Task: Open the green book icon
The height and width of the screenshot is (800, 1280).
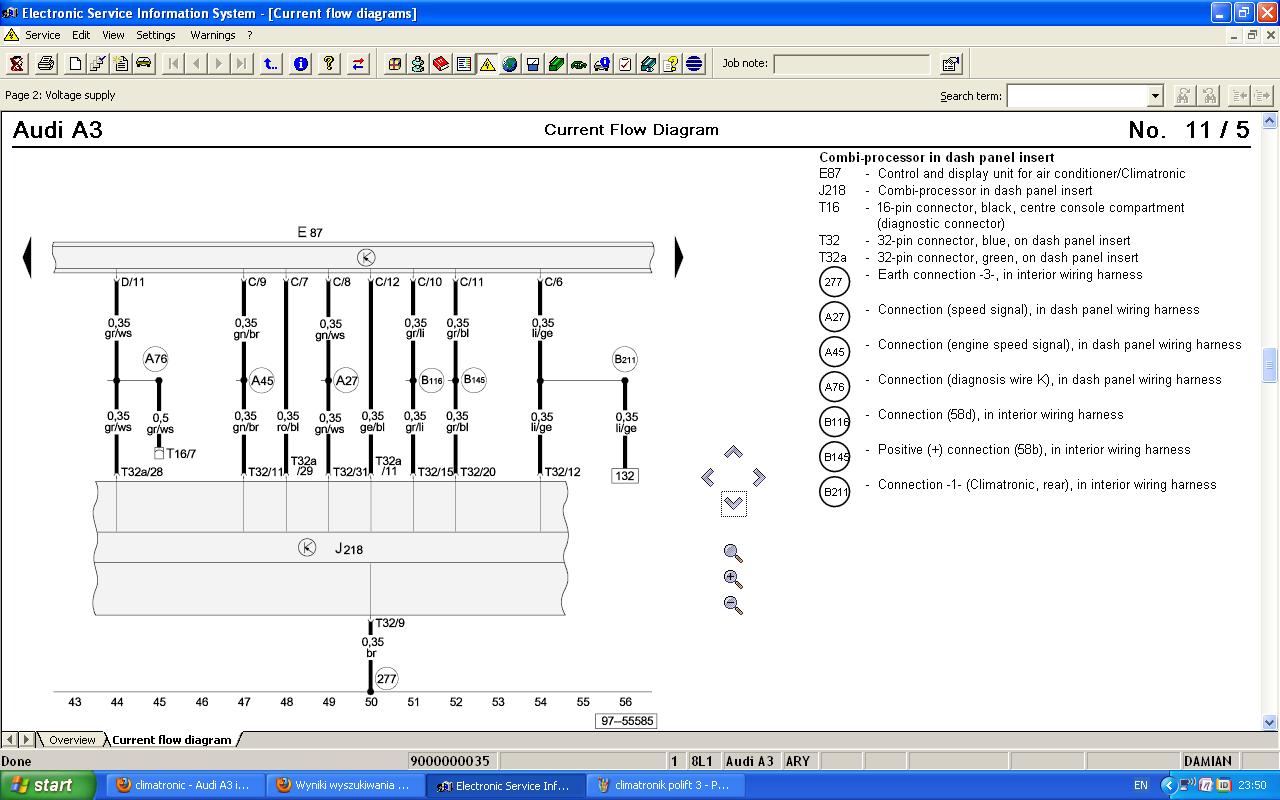Action: pyautogui.click(x=556, y=64)
